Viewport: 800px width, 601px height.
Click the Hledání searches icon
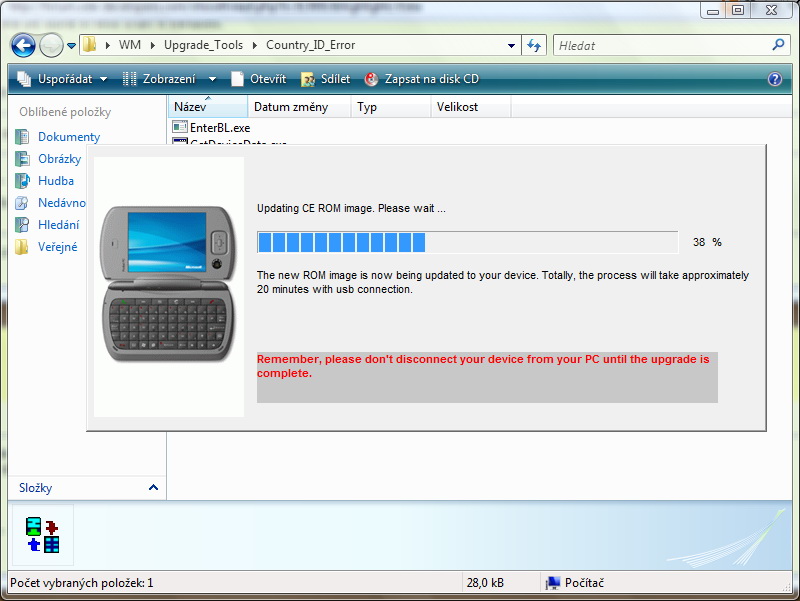click(x=22, y=224)
